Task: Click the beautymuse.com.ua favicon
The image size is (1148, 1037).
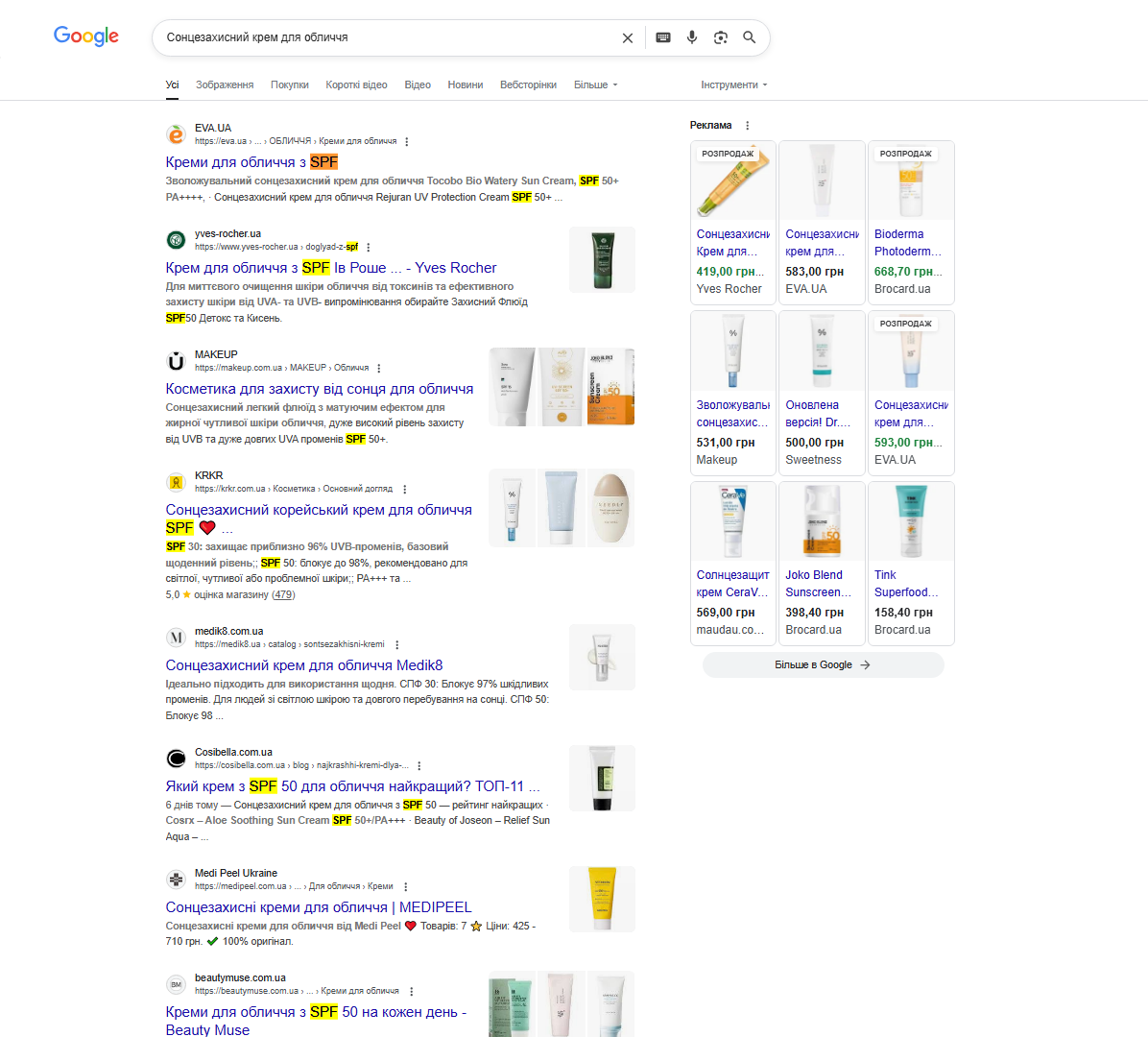Action: 176,984
